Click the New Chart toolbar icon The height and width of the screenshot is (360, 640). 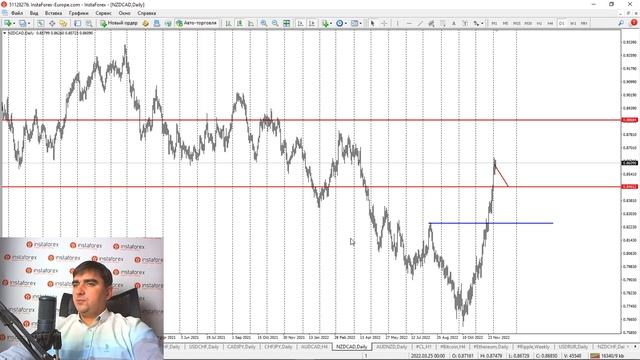click(7, 23)
